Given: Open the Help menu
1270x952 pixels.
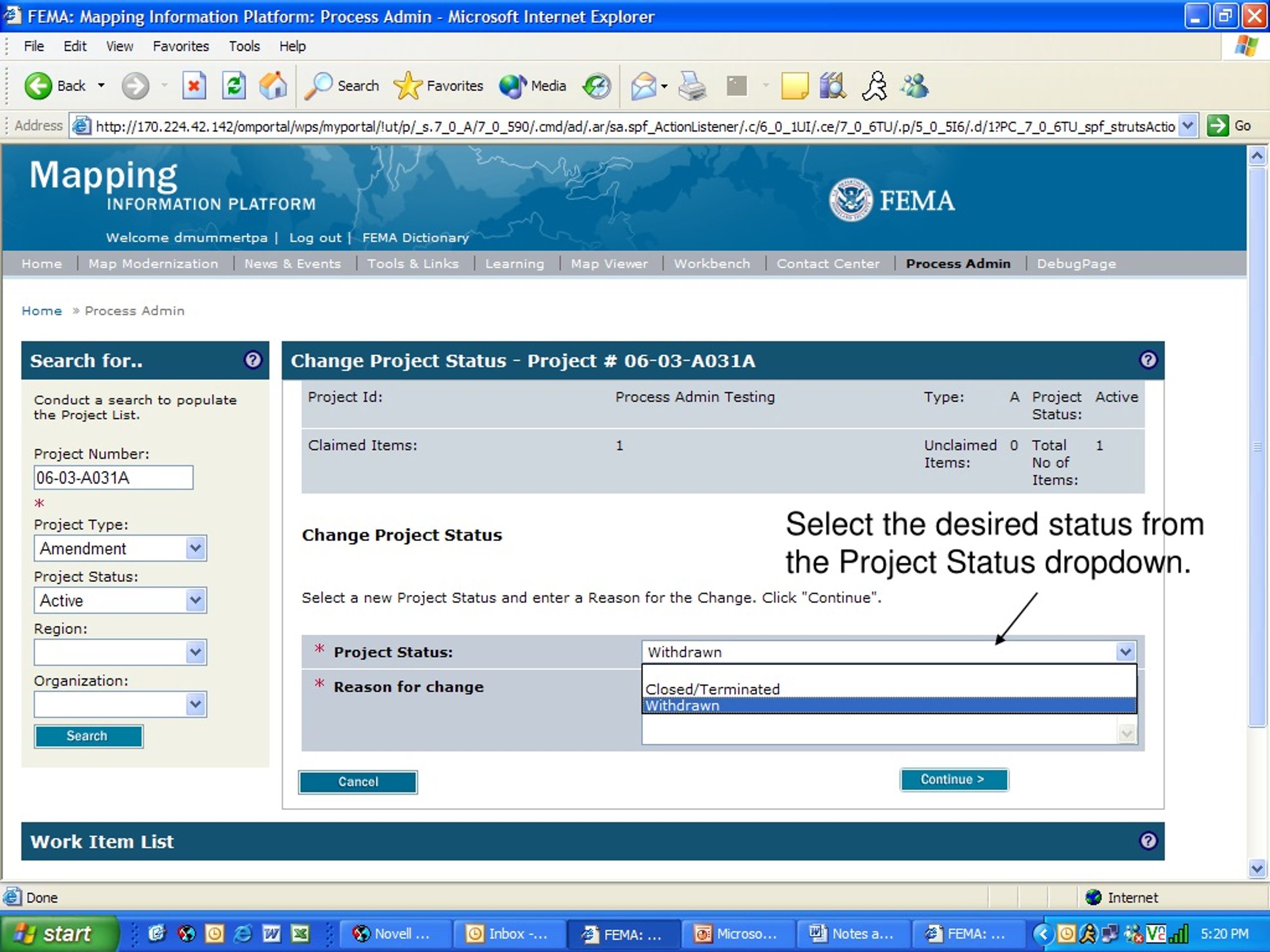Looking at the screenshot, I should (x=292, y=46).
